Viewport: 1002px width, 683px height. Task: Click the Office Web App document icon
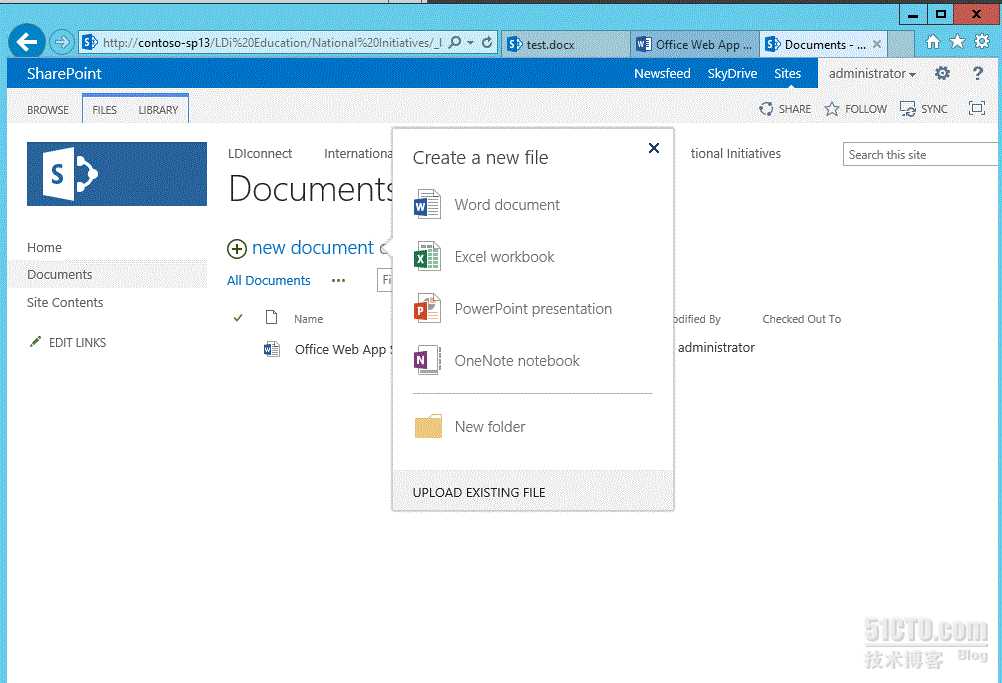[x=272, y=349]
